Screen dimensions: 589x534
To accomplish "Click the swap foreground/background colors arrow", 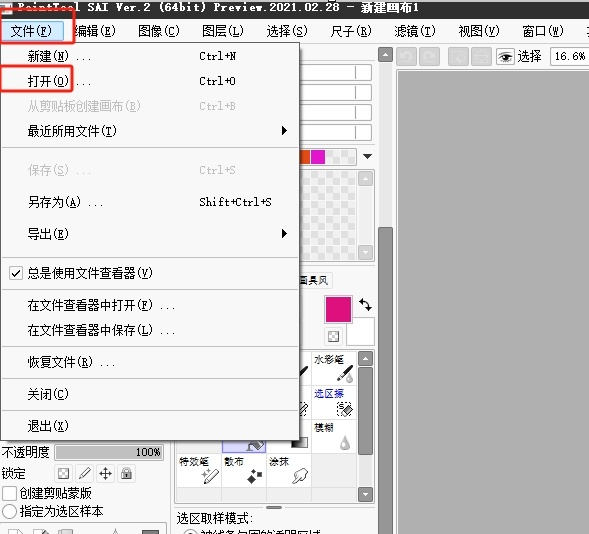I will point(365,305).
